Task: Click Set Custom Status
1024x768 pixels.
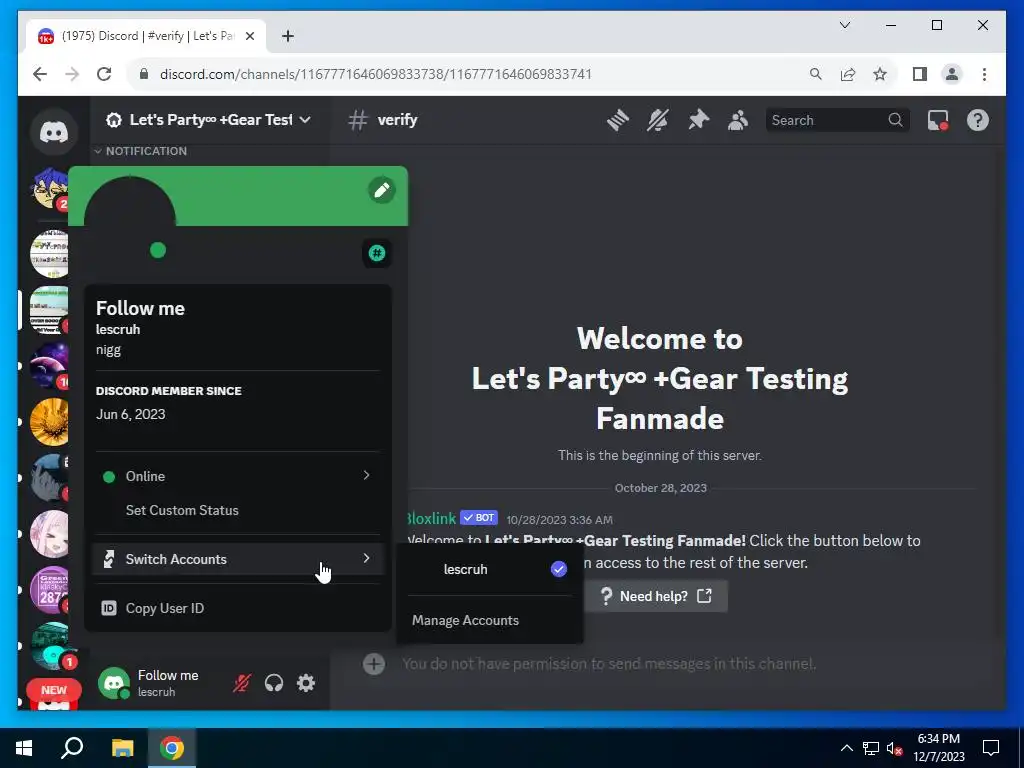Action: [182, 510]
